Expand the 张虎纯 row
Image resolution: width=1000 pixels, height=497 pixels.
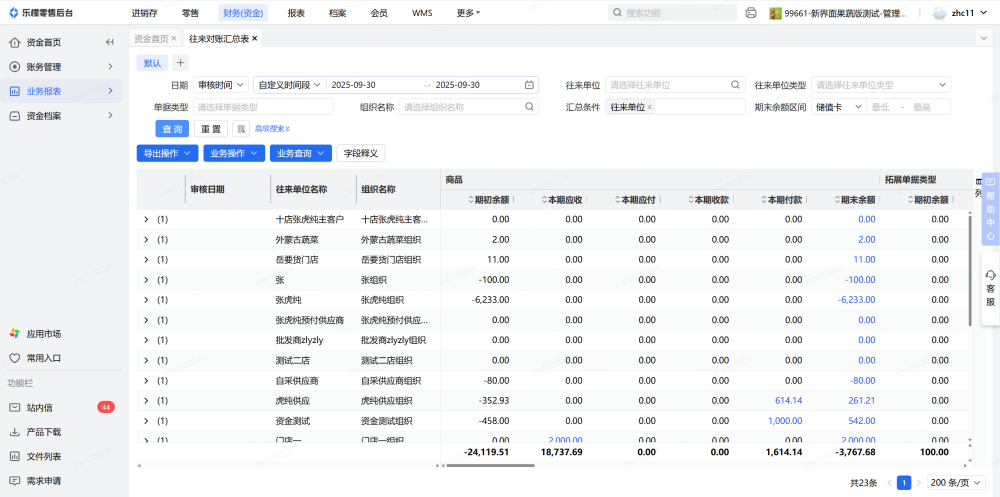click(146, 300)
